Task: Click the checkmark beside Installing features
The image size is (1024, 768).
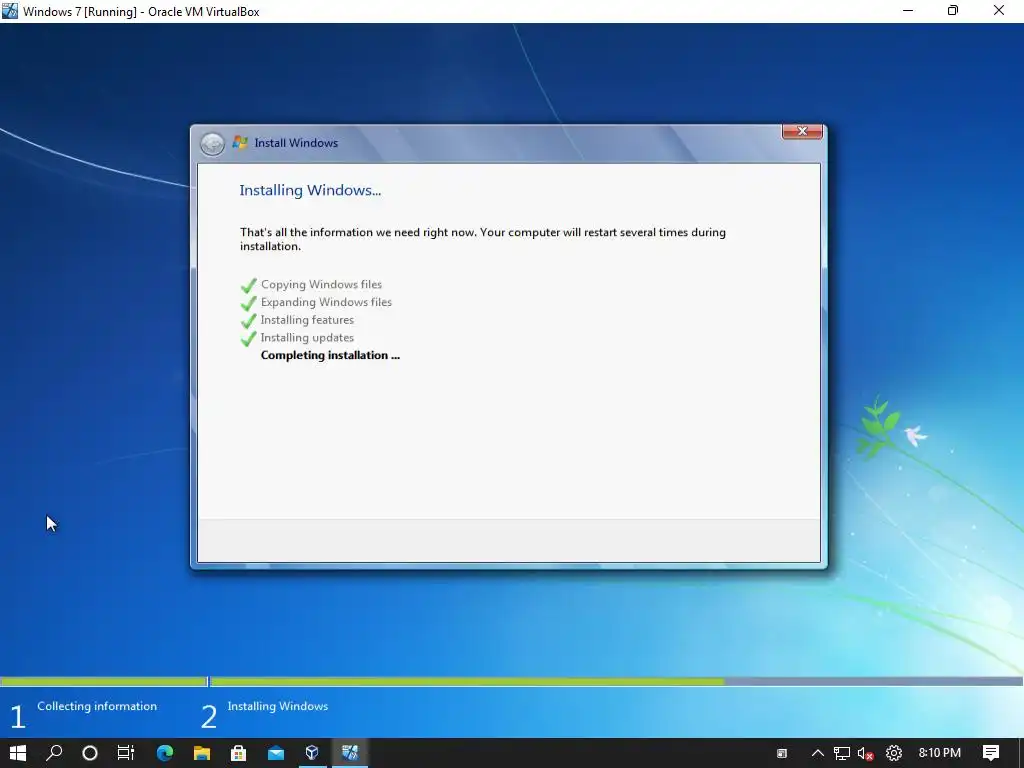Action: pyautogui.click(x=248, y=321)
